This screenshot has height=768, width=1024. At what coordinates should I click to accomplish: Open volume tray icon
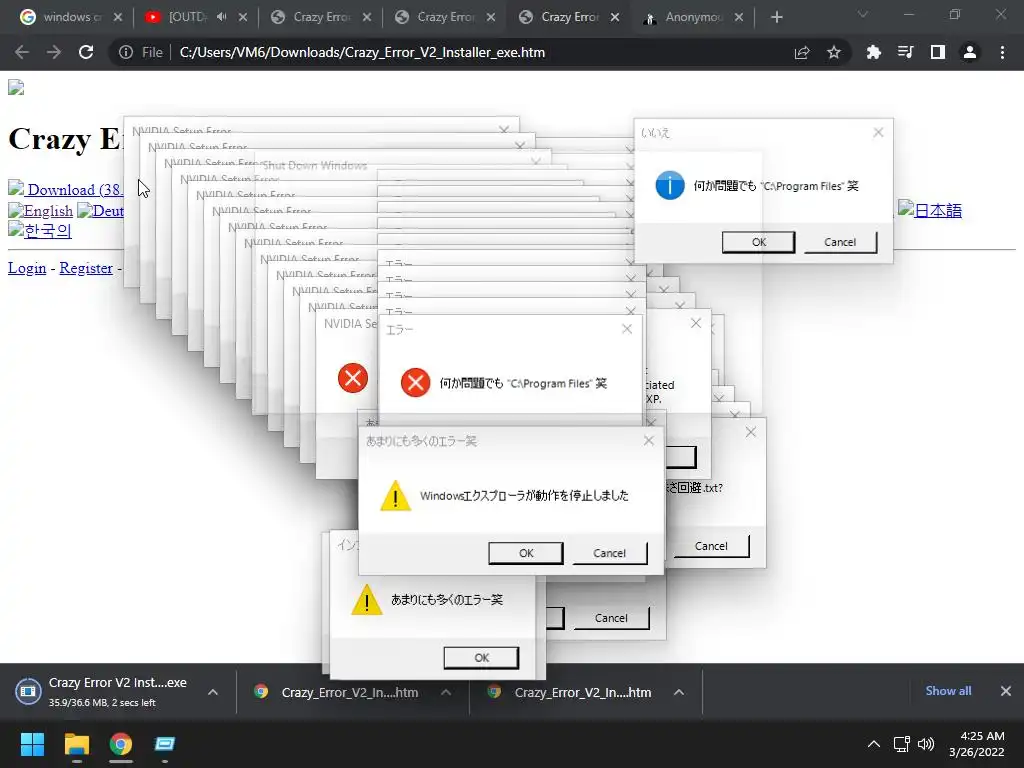point(925,744)
